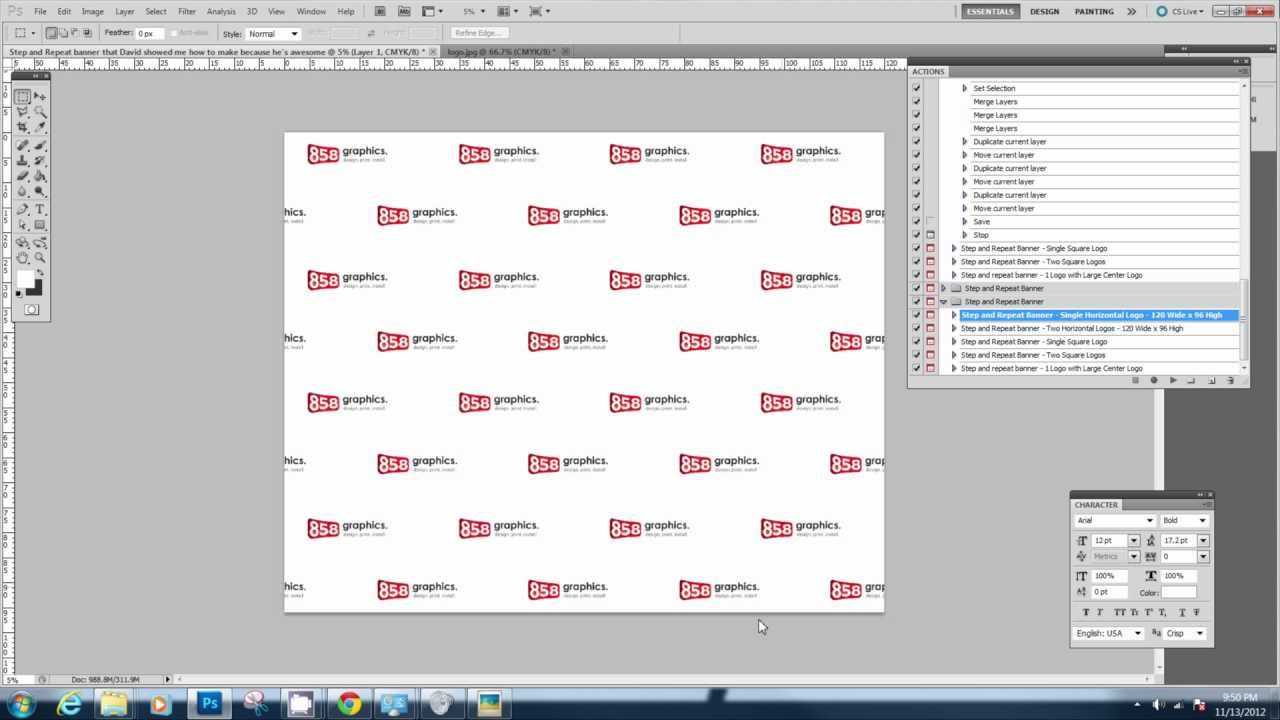The width and height of the screenshot is (1280, 720).
Task: Switch to the Painting workspace
Action: (x=1094, y=11)
